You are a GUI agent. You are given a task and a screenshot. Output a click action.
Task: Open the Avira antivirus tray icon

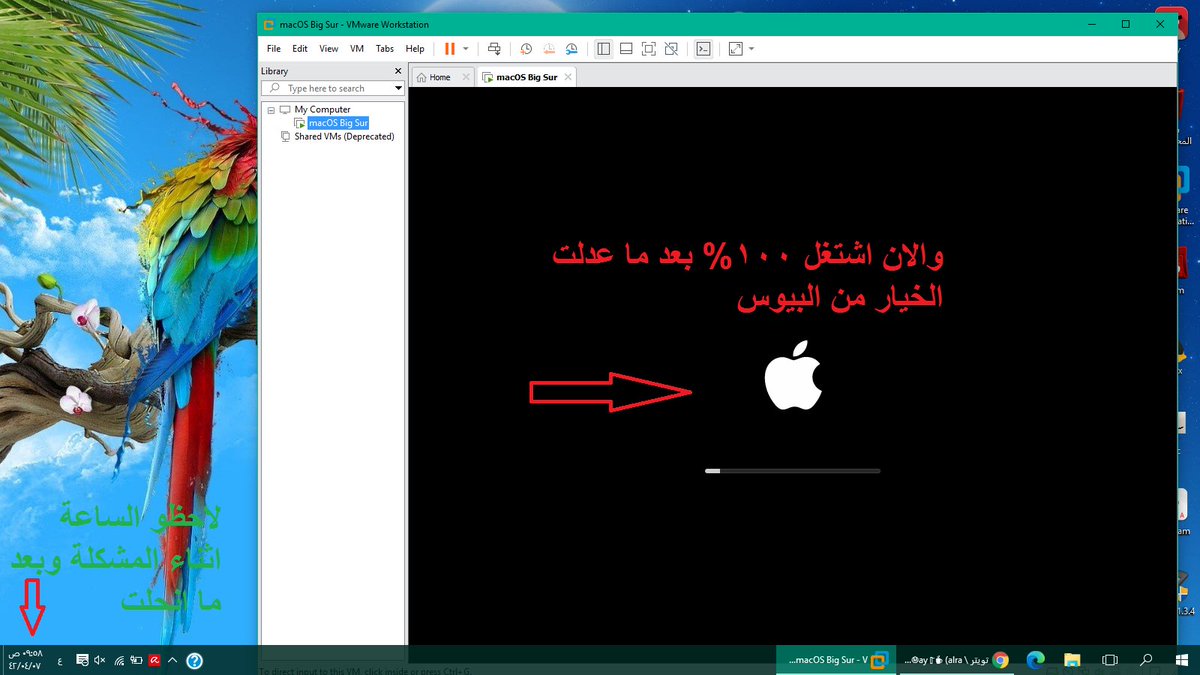(x=155, y=660)
